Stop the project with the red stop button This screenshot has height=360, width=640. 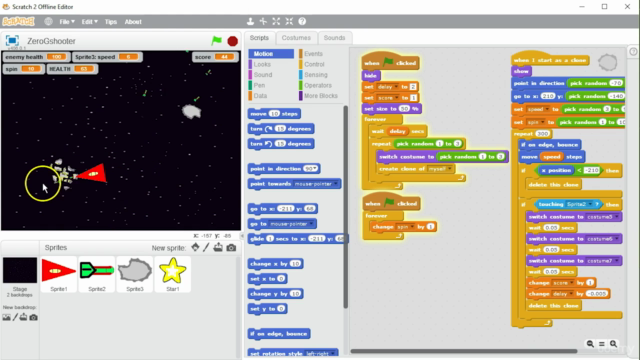(x=233, y=41)
